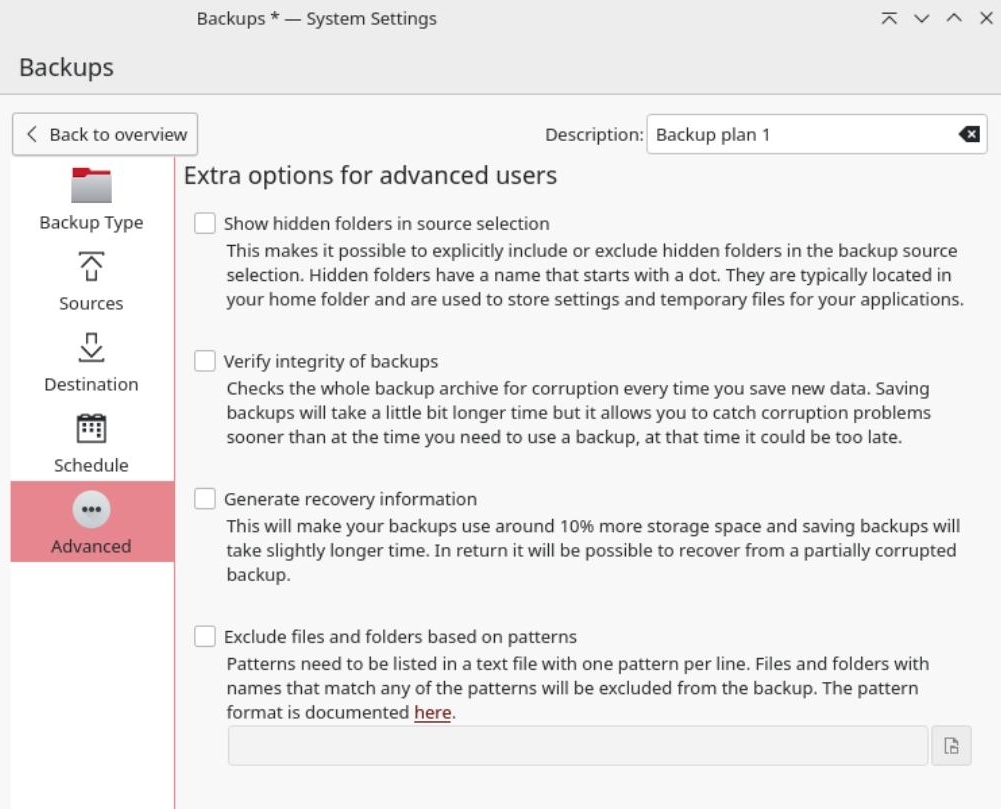Click the 'Description:' label
1001x809 pixels.
[x=594, y=135]
